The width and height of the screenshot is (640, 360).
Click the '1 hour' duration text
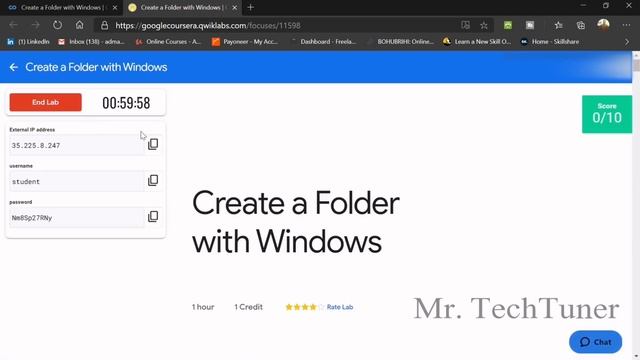pyautogui.click(x=203, y=307)
